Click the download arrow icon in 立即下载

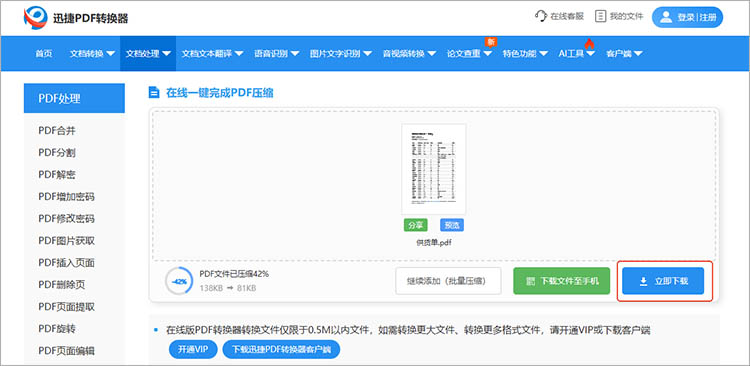coord(643,281)
